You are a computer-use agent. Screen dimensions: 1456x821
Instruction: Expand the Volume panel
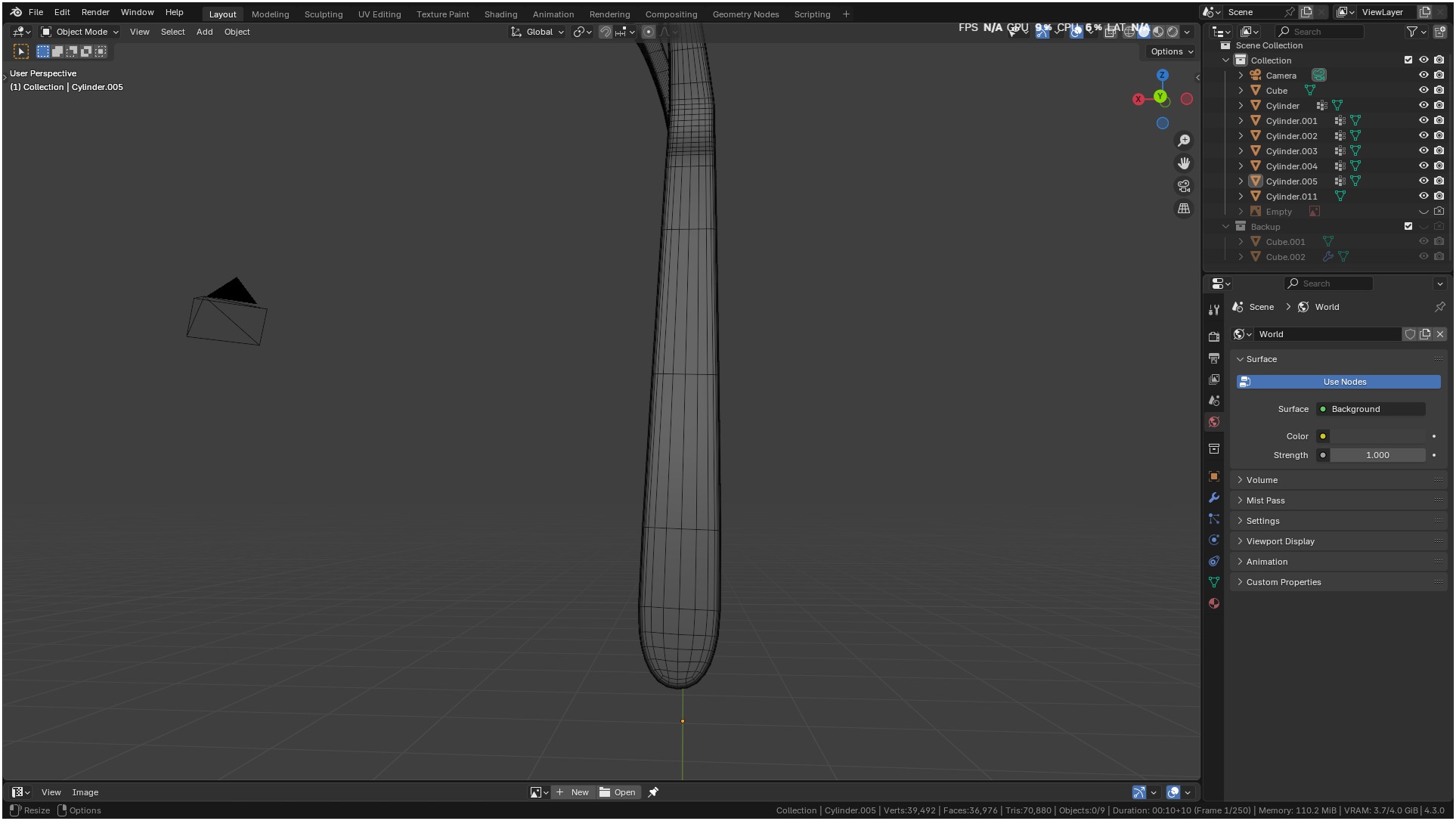point(1262,480)
